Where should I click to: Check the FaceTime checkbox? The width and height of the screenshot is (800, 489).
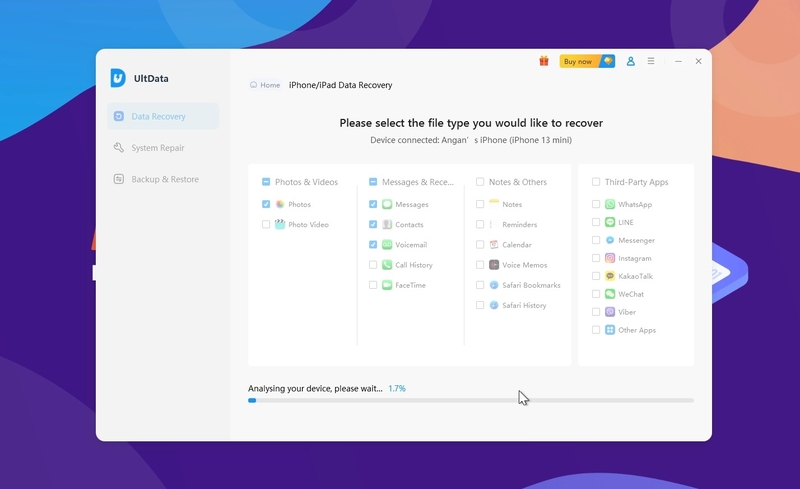tap(373, 285)
